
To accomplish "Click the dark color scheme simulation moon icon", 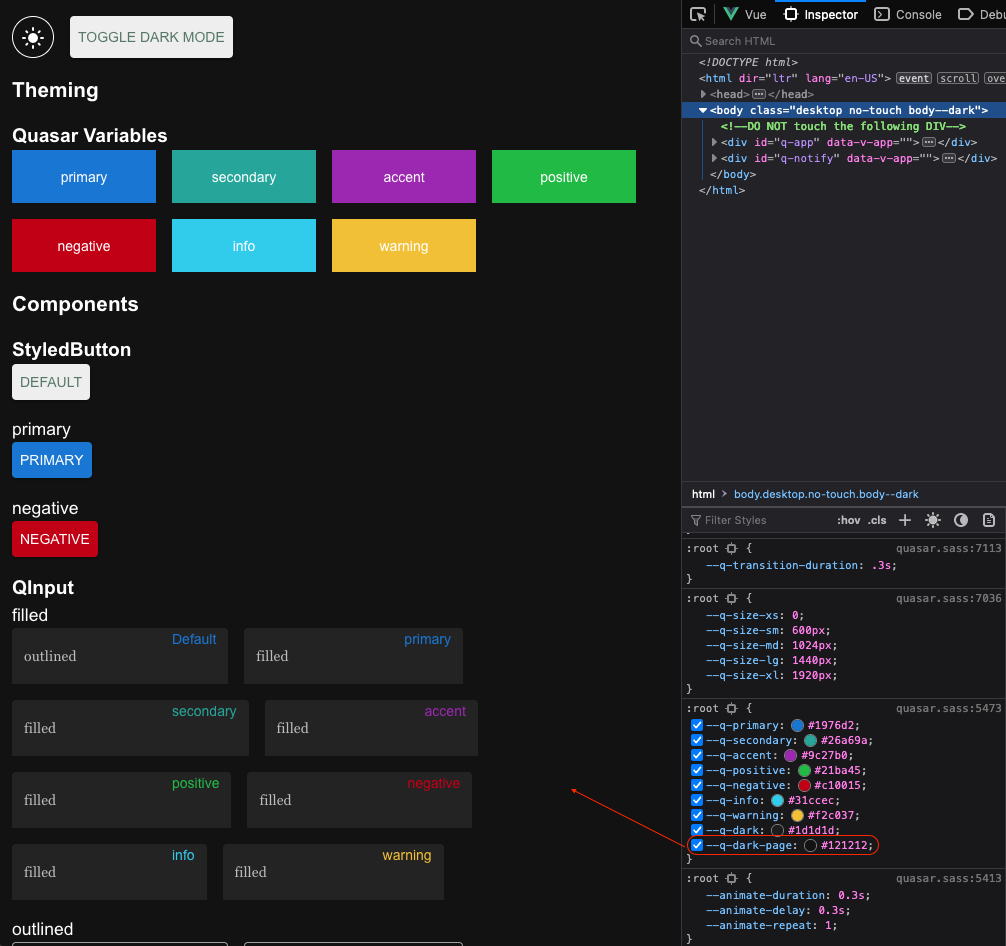I will click(960, 520).
